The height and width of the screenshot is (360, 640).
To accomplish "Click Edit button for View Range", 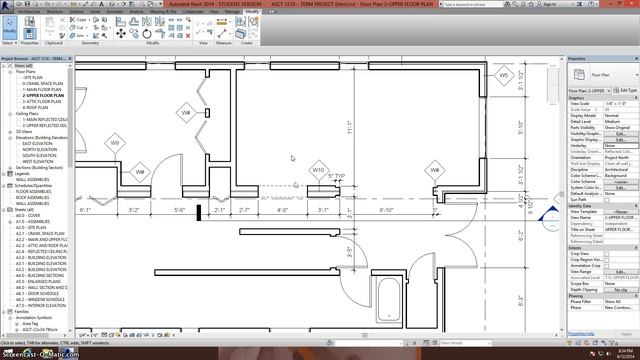I will (621, 272).
